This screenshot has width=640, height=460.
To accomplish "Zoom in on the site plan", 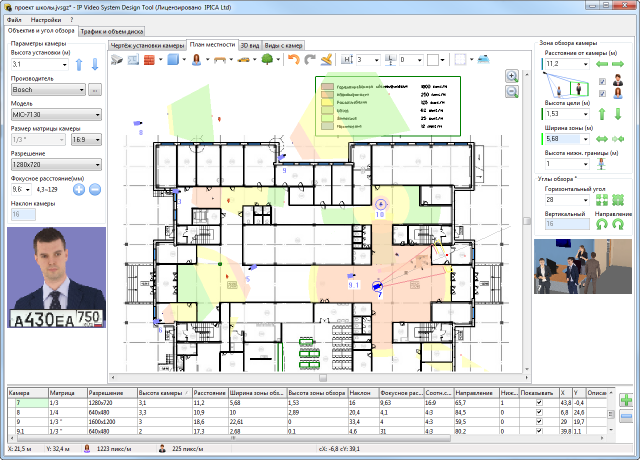I will pos(512,76).
